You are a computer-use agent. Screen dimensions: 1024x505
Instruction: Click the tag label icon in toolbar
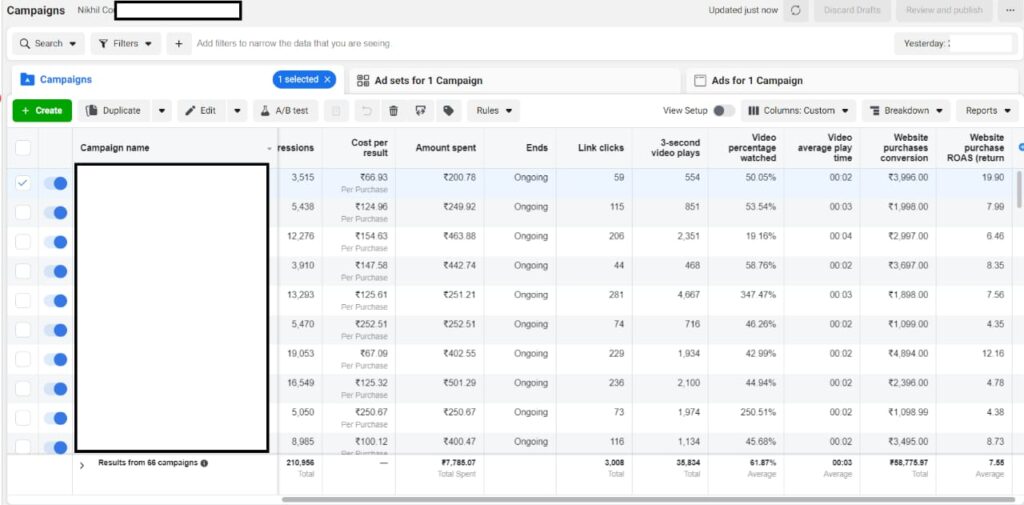448,110
